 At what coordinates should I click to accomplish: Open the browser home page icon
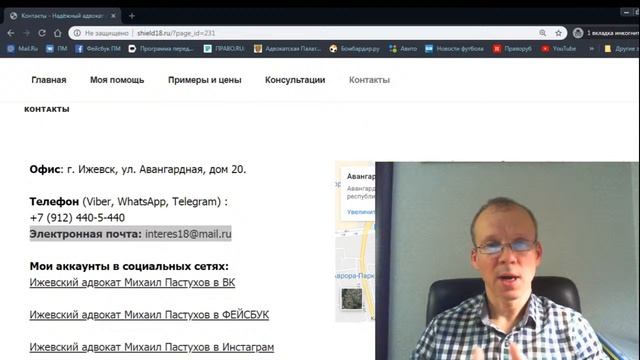point(58,33)
